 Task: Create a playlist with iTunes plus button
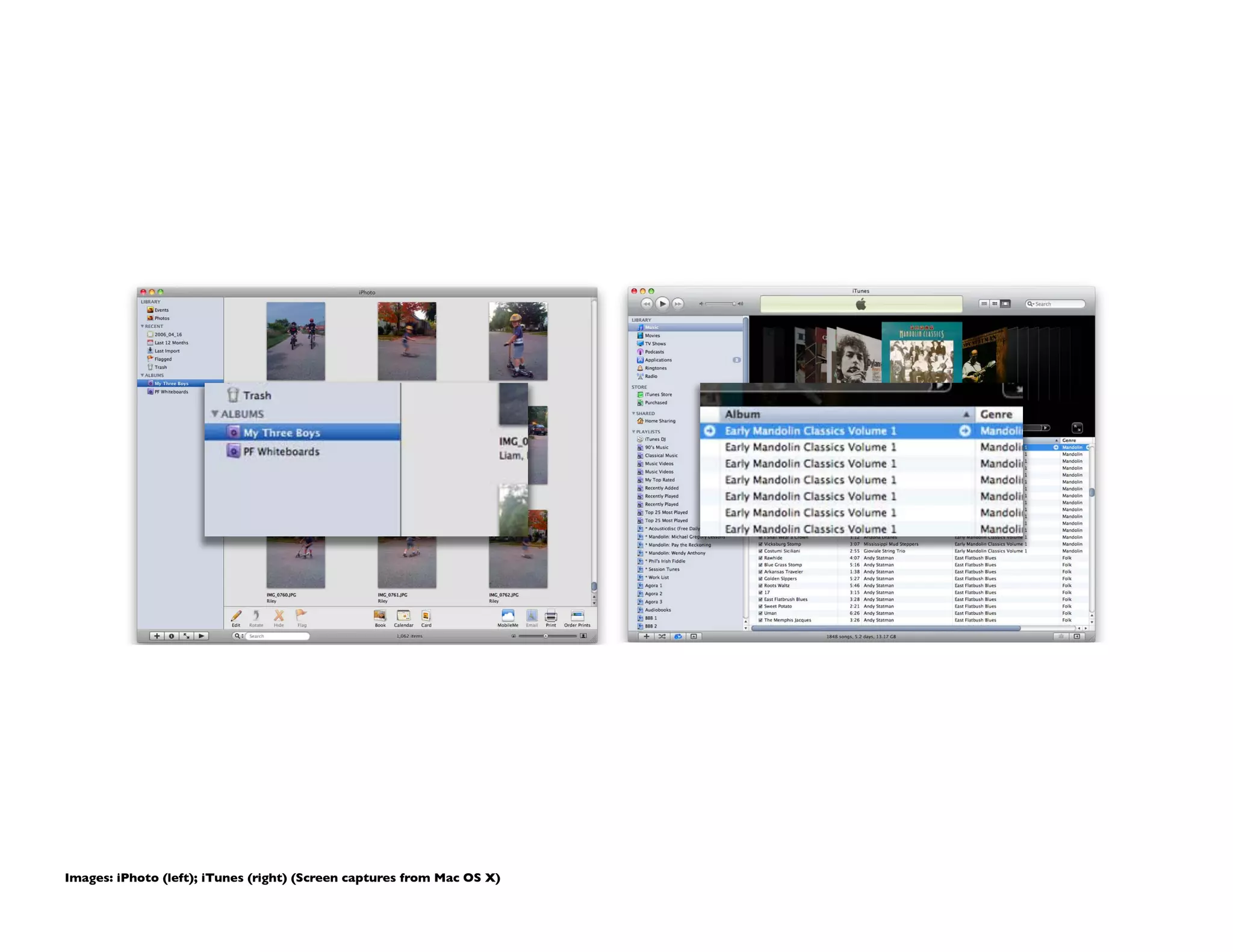pyautogui.click(x=646, y=636)
